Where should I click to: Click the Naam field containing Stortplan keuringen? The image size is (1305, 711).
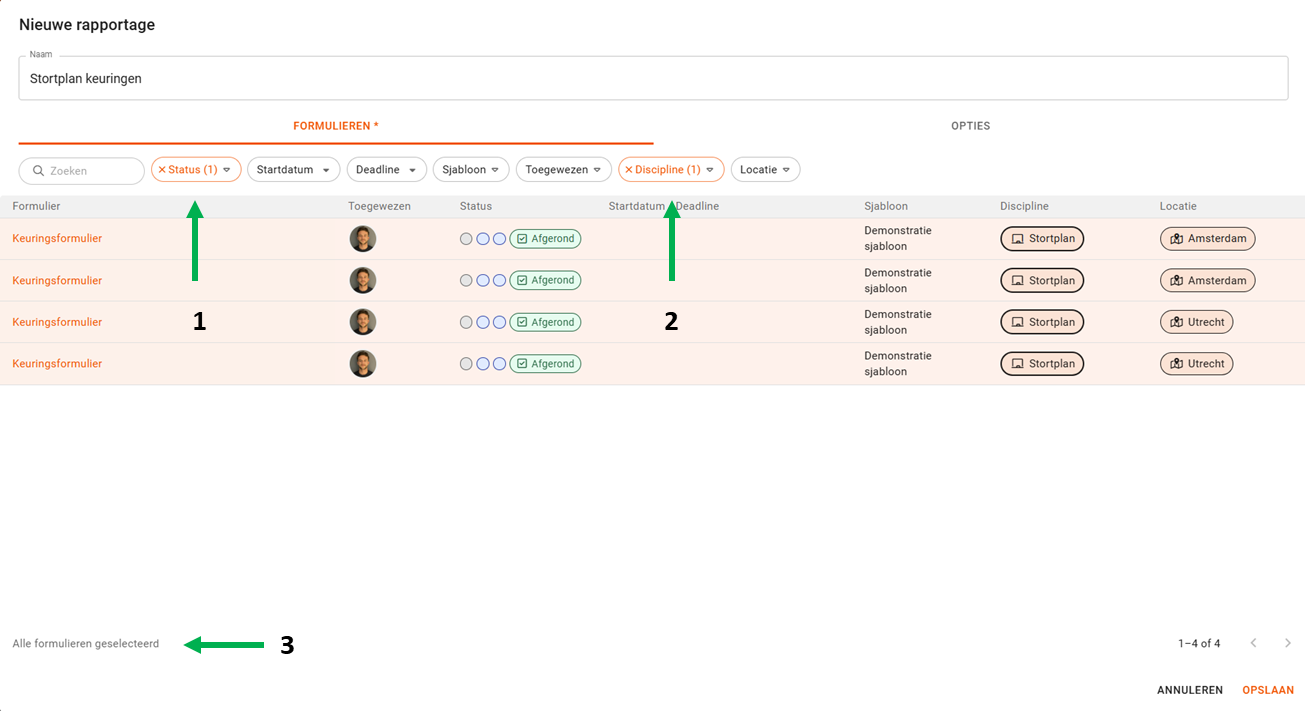652,78
